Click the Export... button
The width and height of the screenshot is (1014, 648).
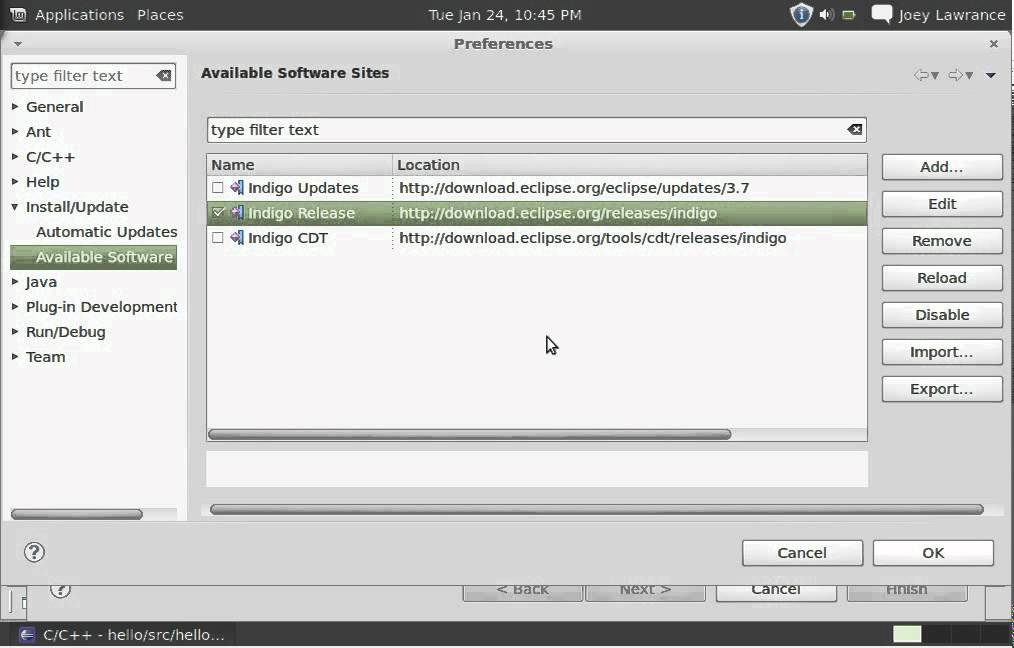click(942, 389)
